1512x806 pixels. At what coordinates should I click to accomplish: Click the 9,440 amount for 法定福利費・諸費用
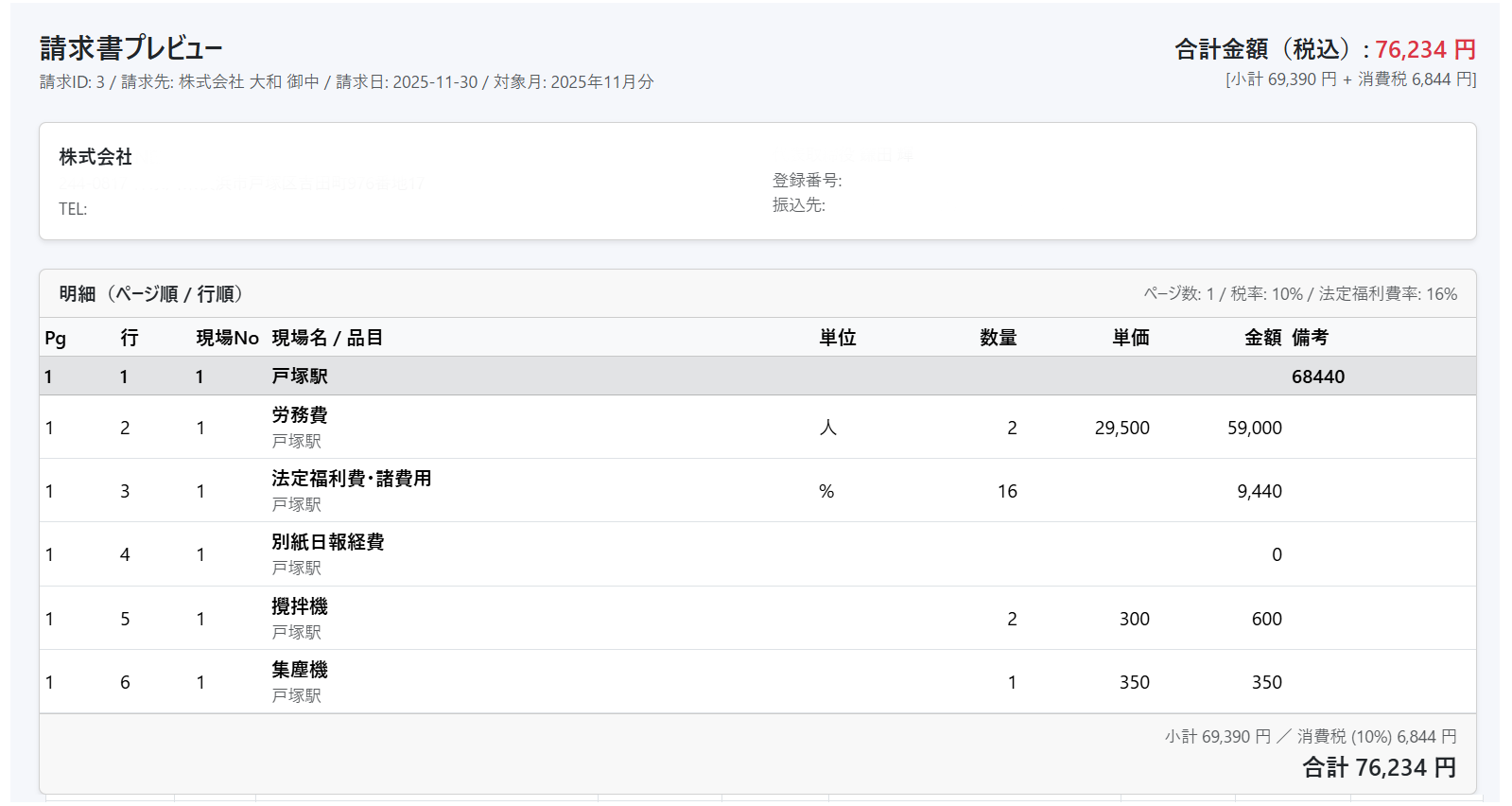pyautogui.click(x=1259, y=491)
